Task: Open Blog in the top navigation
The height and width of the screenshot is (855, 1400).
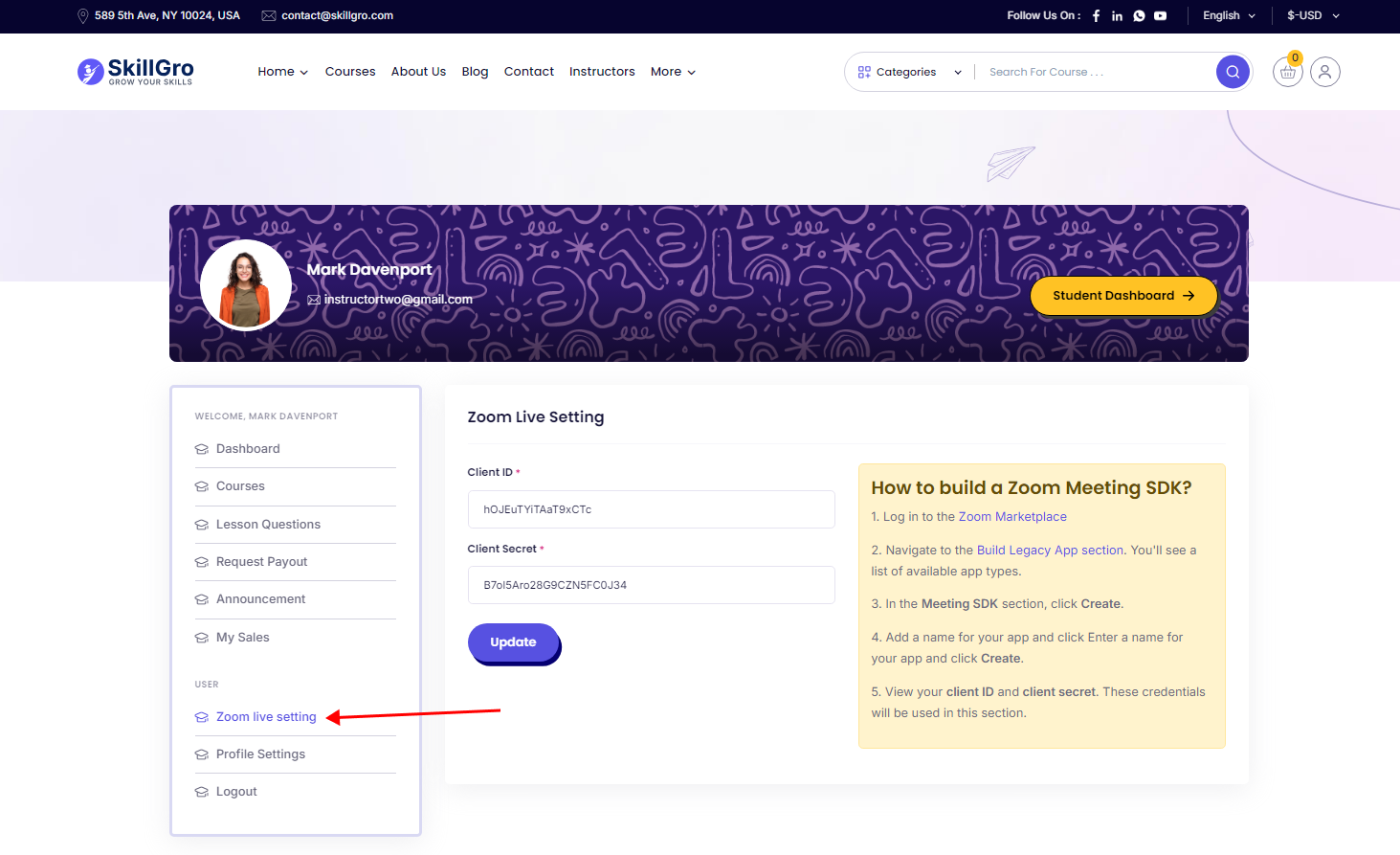Action: pos(475,72)
